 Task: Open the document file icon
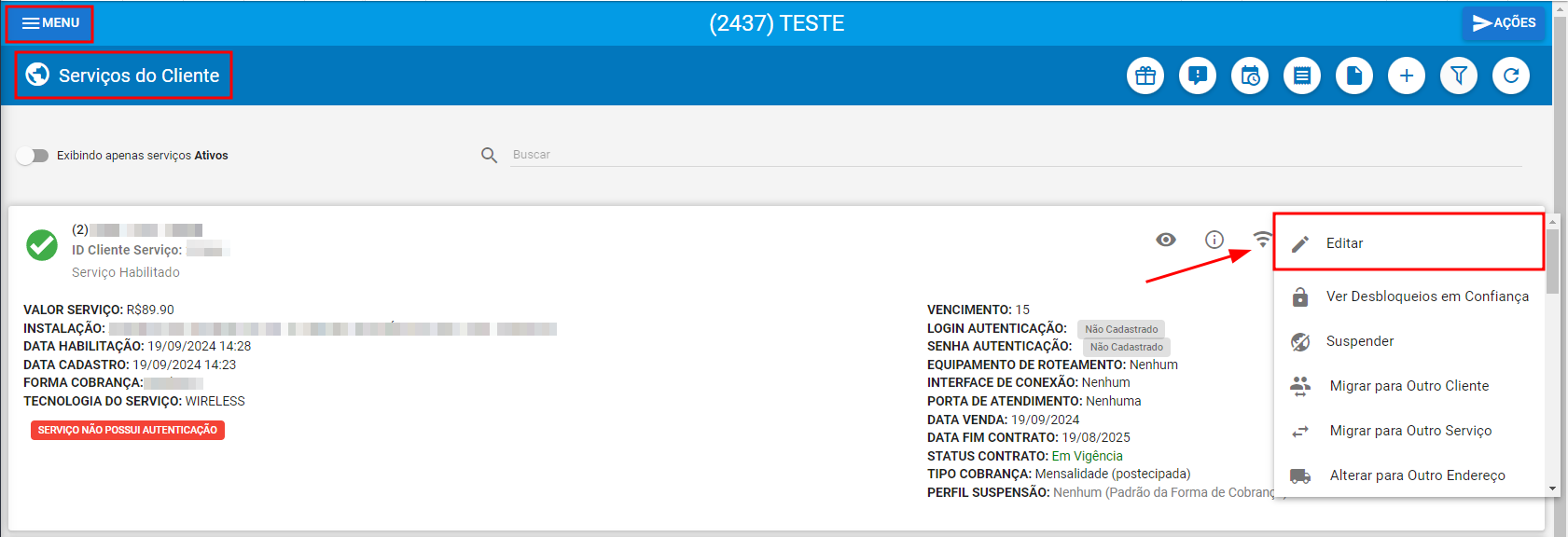coord(1354,76)
